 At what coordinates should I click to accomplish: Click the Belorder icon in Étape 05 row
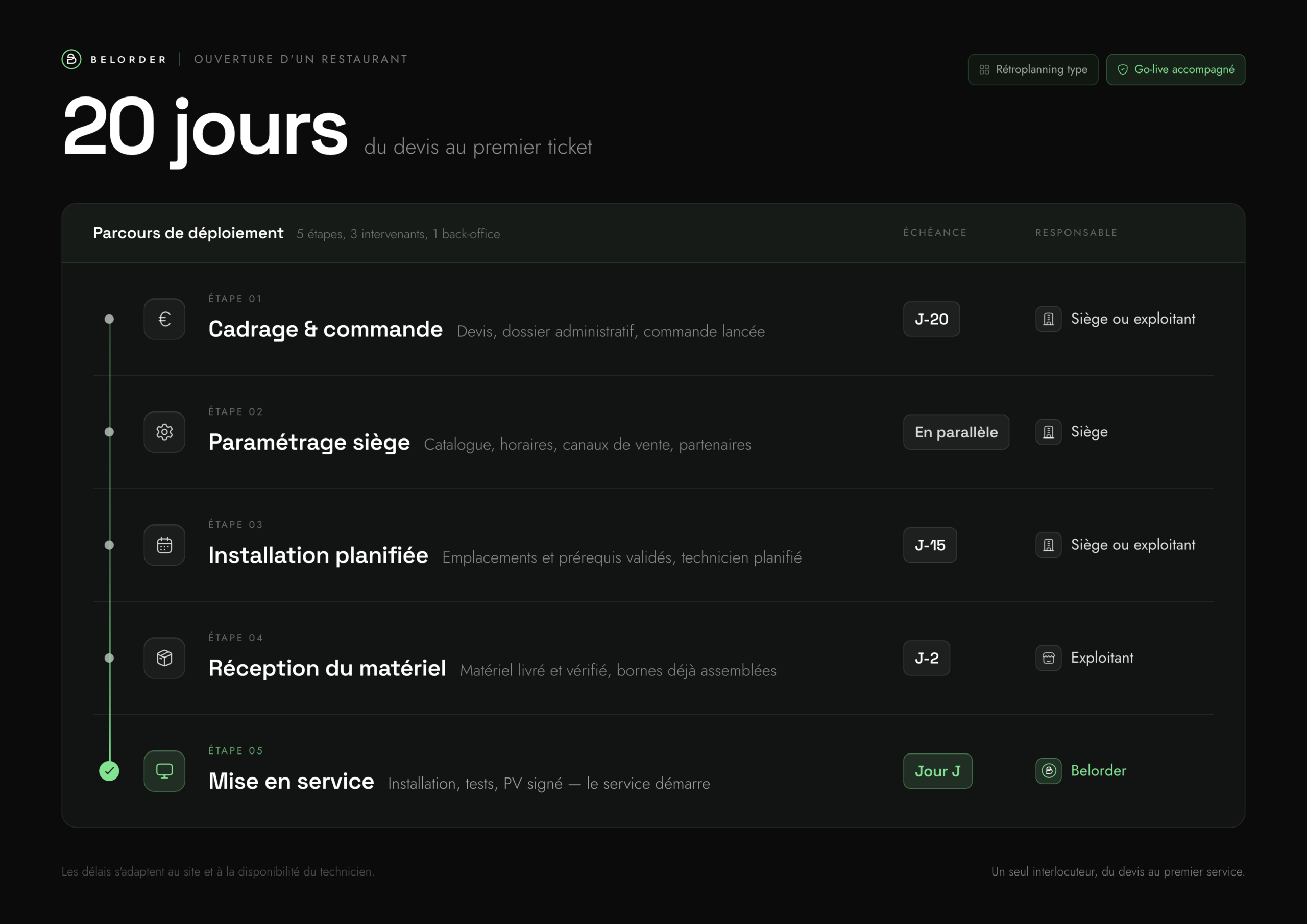(1049, 771)
